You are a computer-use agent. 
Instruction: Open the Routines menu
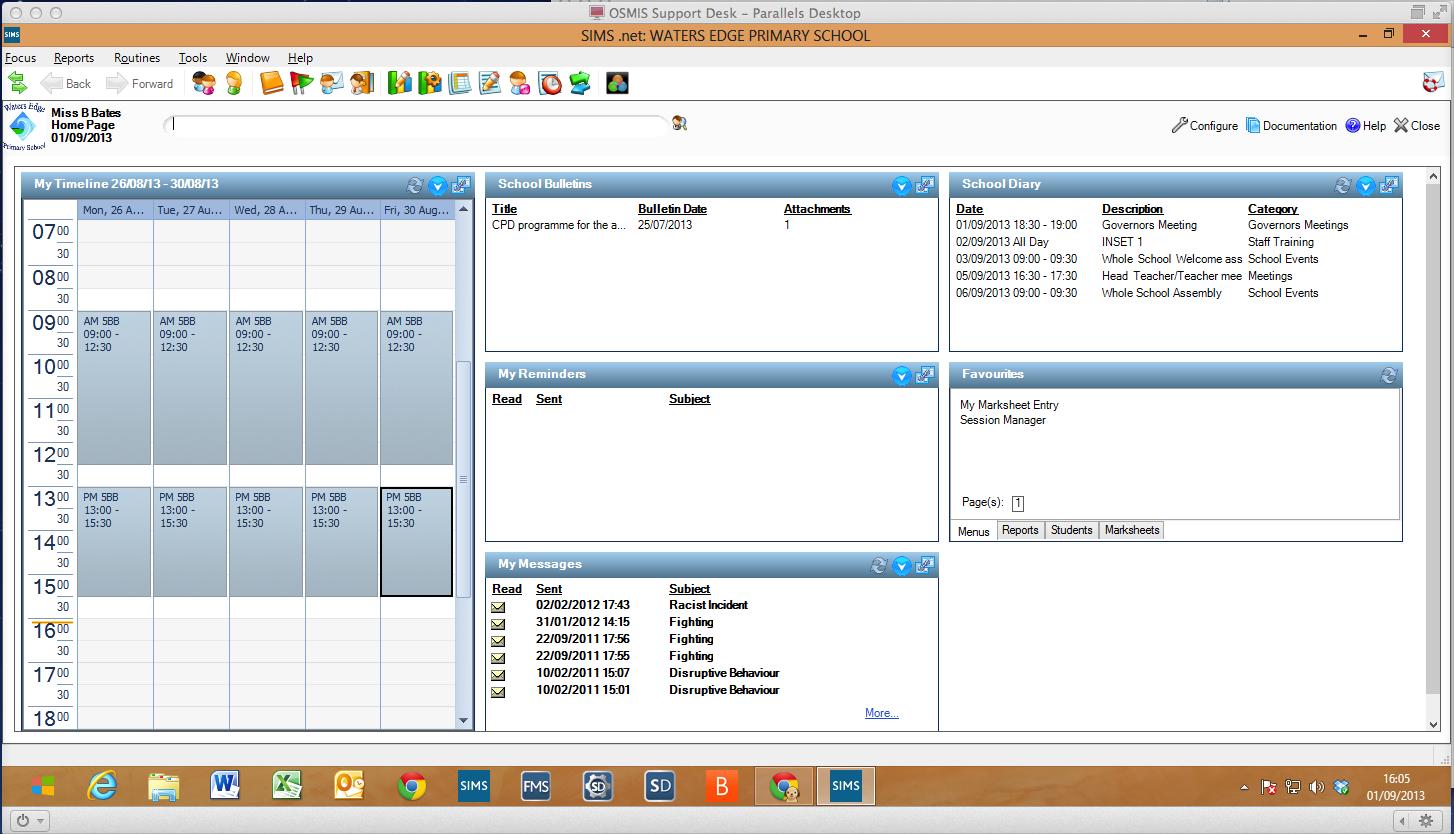(136, 58)
